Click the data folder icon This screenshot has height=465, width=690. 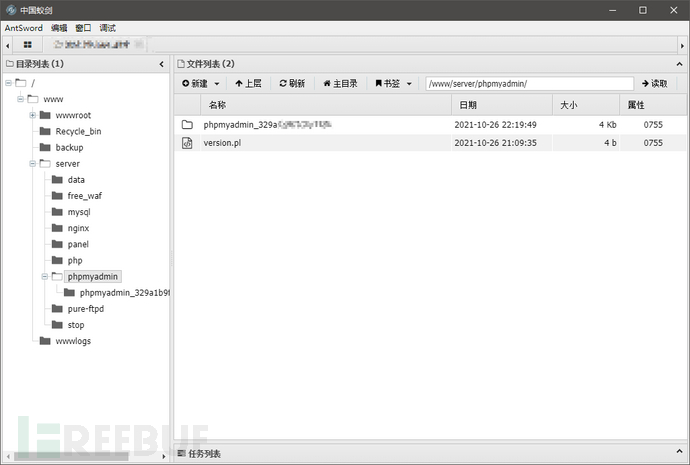[x=57, y=179]
